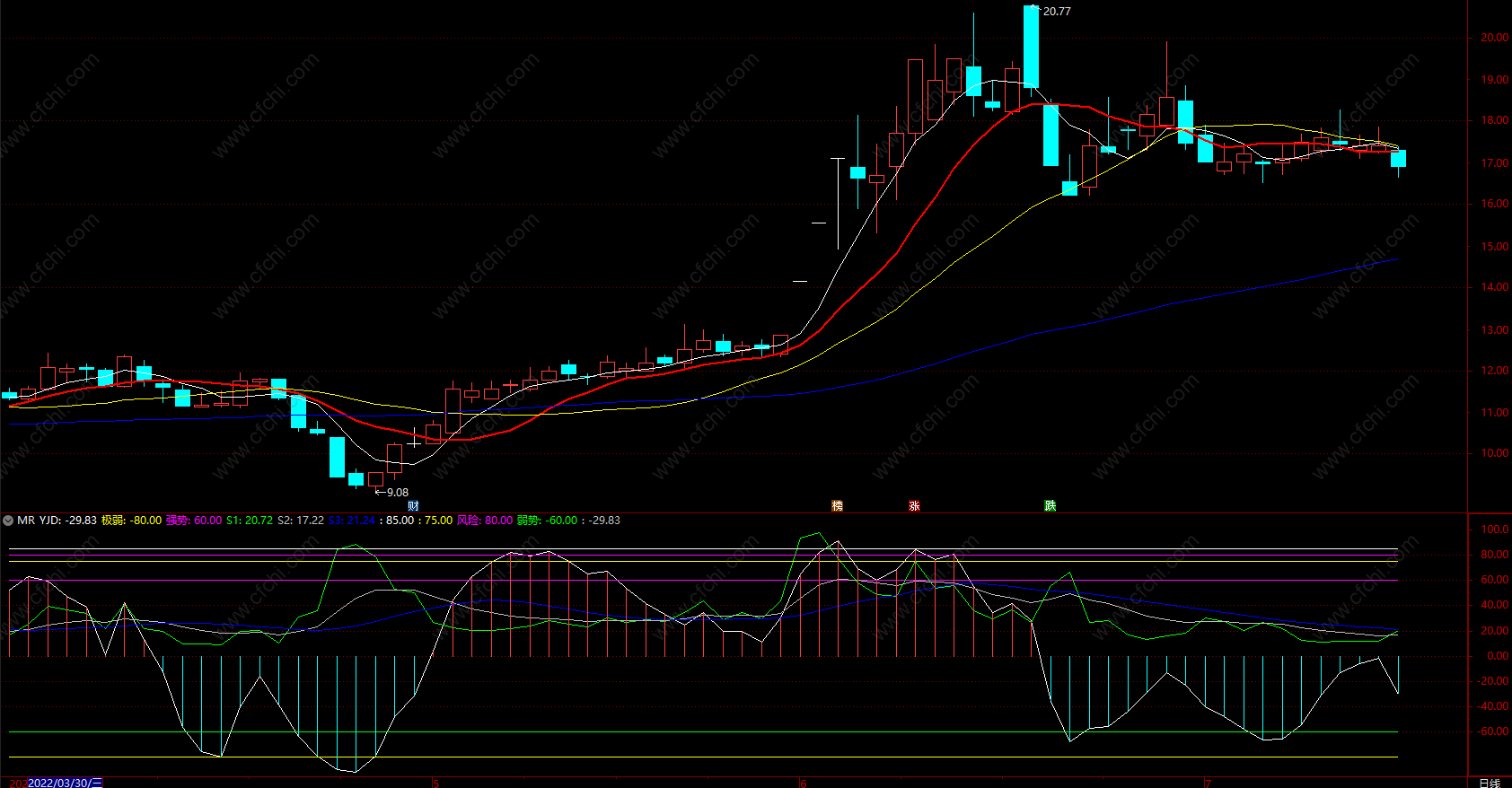Click the 20.77 high price annotation
The image size is (1512, 788).
pos(1056,12)
